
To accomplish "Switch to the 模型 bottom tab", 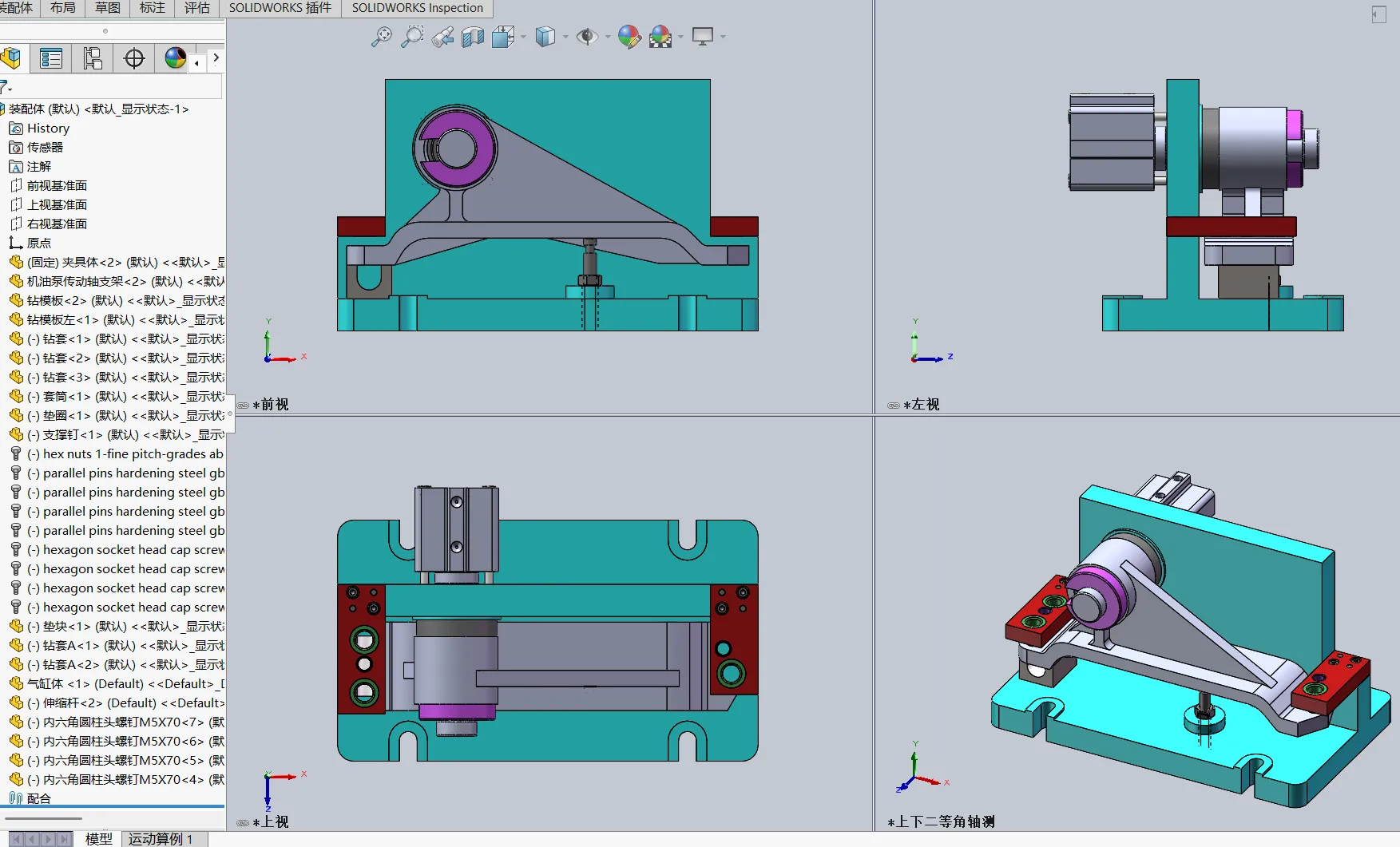I will [x=99, y=839].
